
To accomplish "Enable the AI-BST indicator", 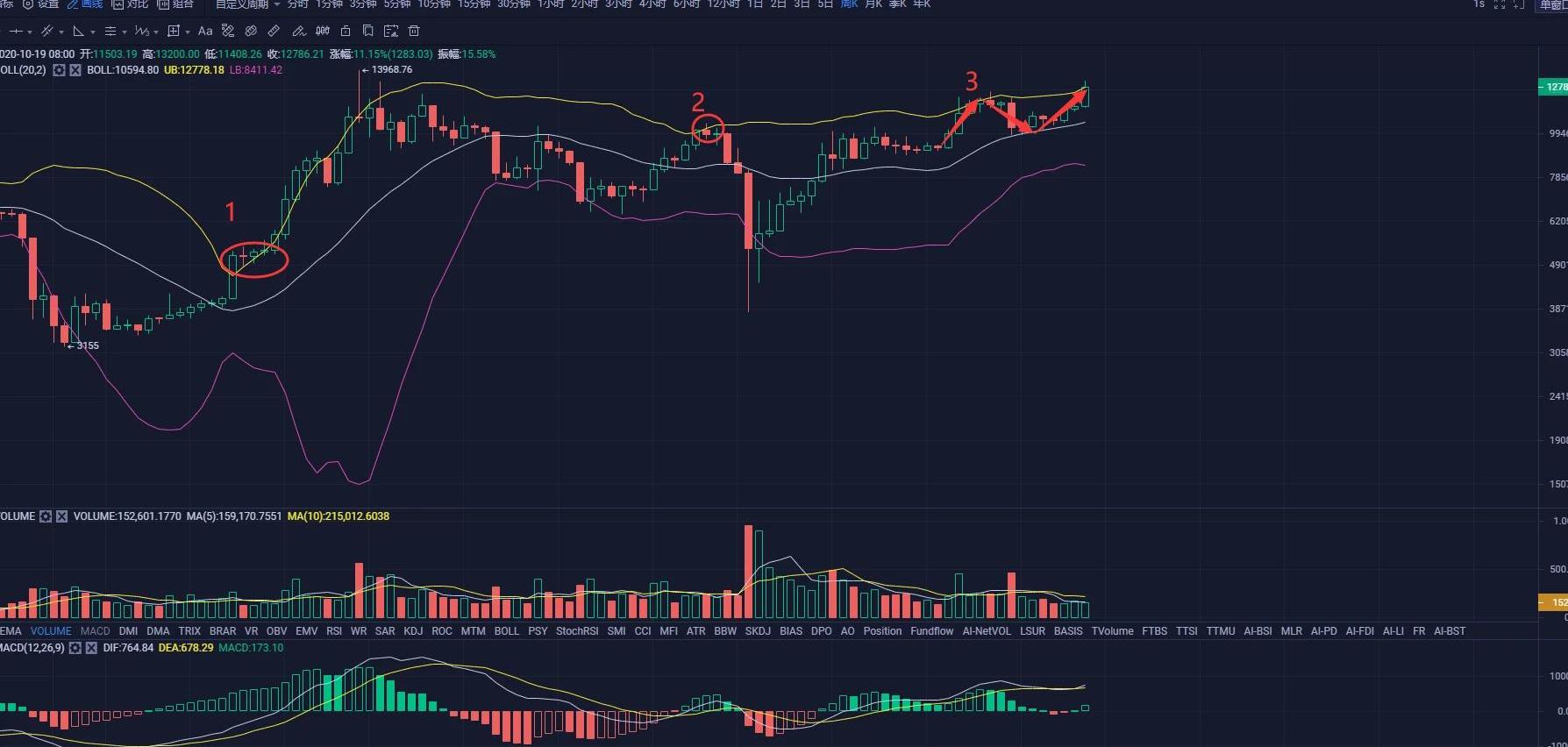I will (1450, 631).
